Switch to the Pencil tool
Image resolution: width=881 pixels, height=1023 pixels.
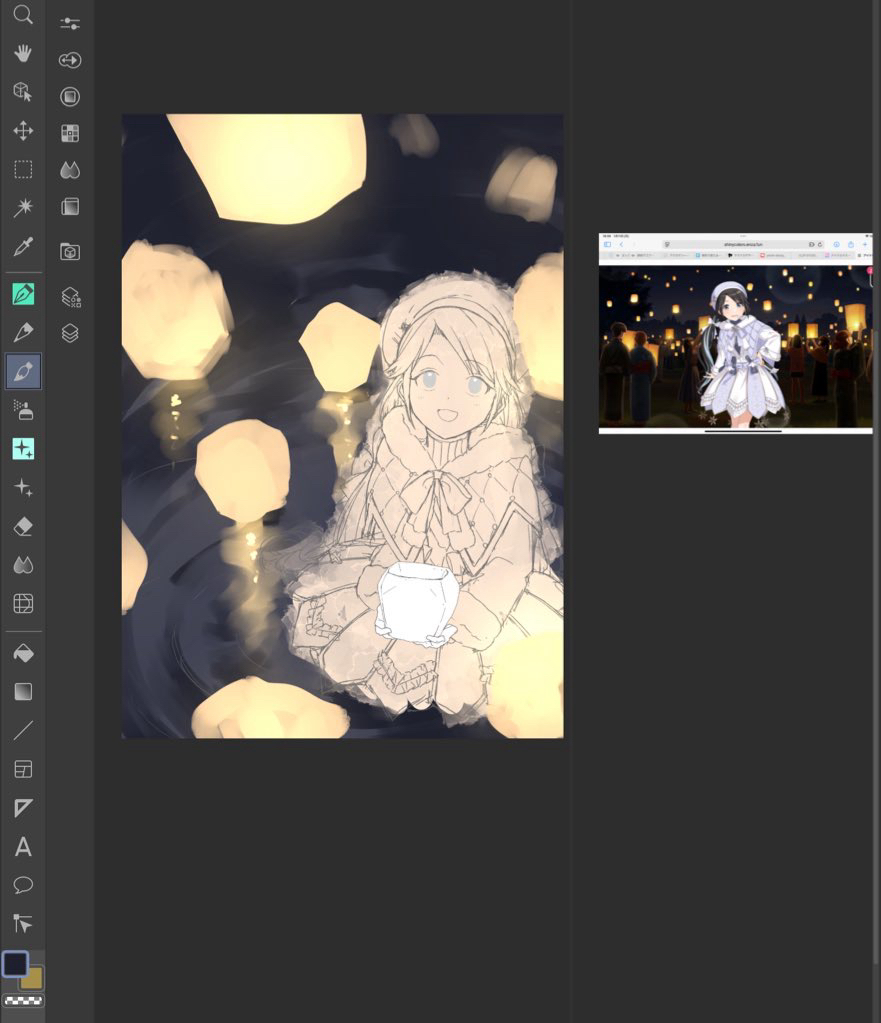point(22,332)
